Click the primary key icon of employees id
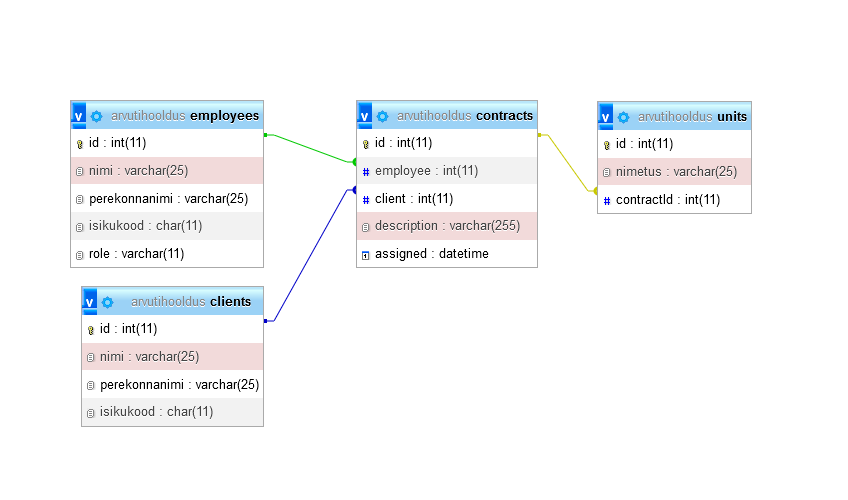The height and width of the screenshot is (500, 848). point(80,143)
